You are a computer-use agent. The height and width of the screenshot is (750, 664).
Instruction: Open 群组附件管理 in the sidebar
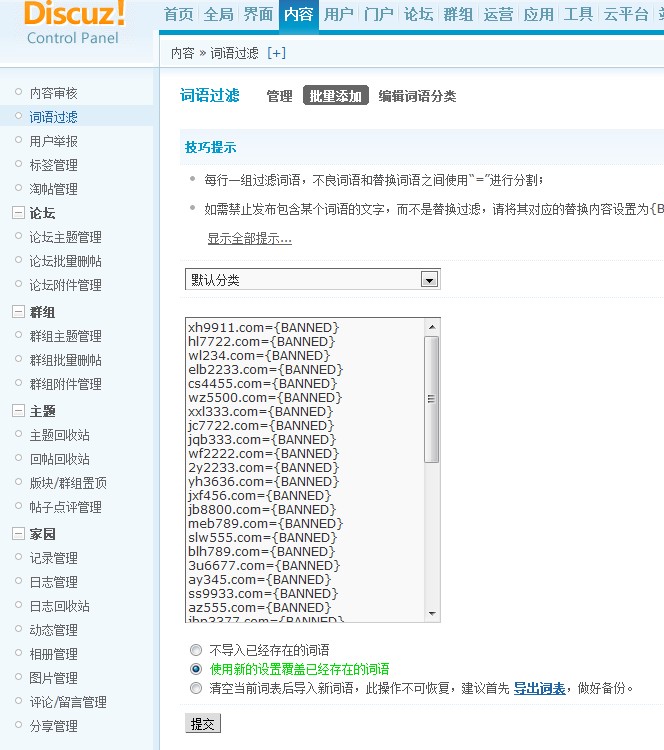66,384
